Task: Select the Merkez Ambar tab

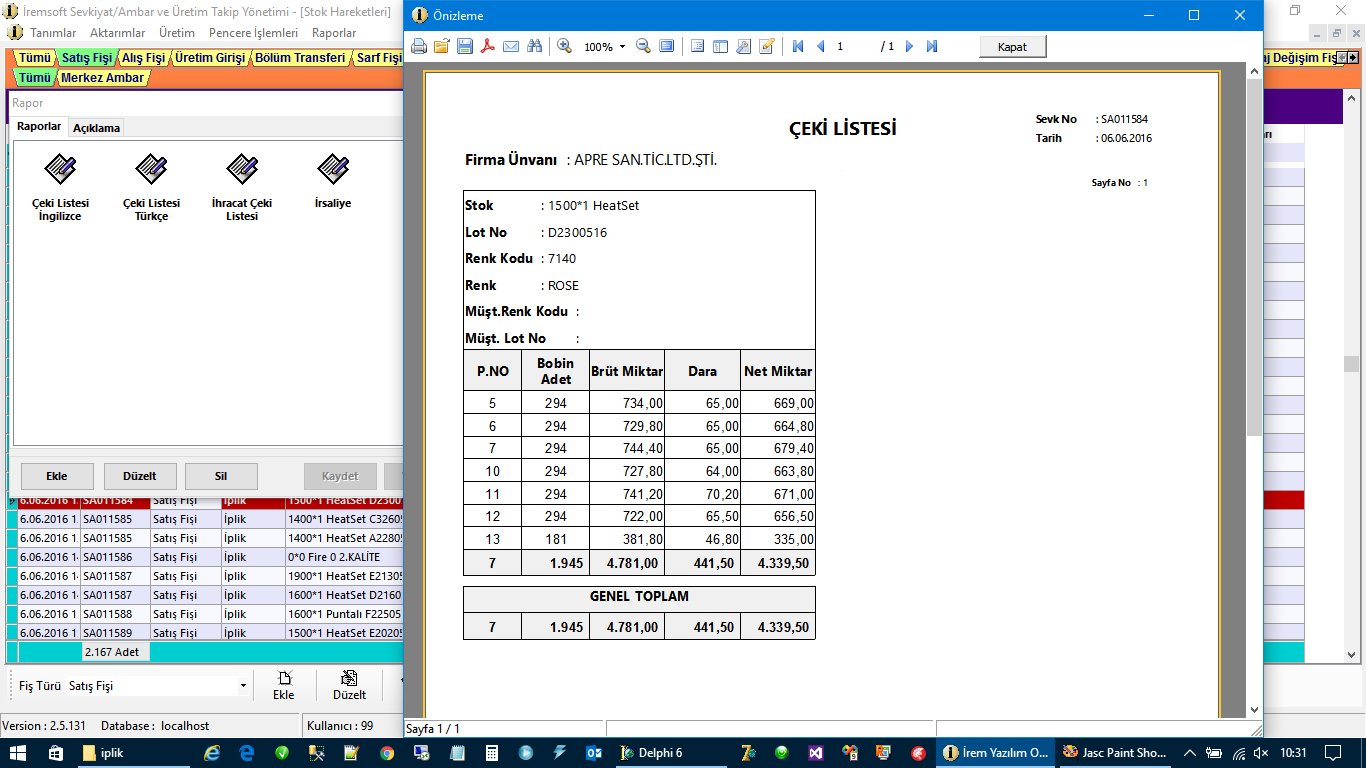Action: (x=102, y=77)
